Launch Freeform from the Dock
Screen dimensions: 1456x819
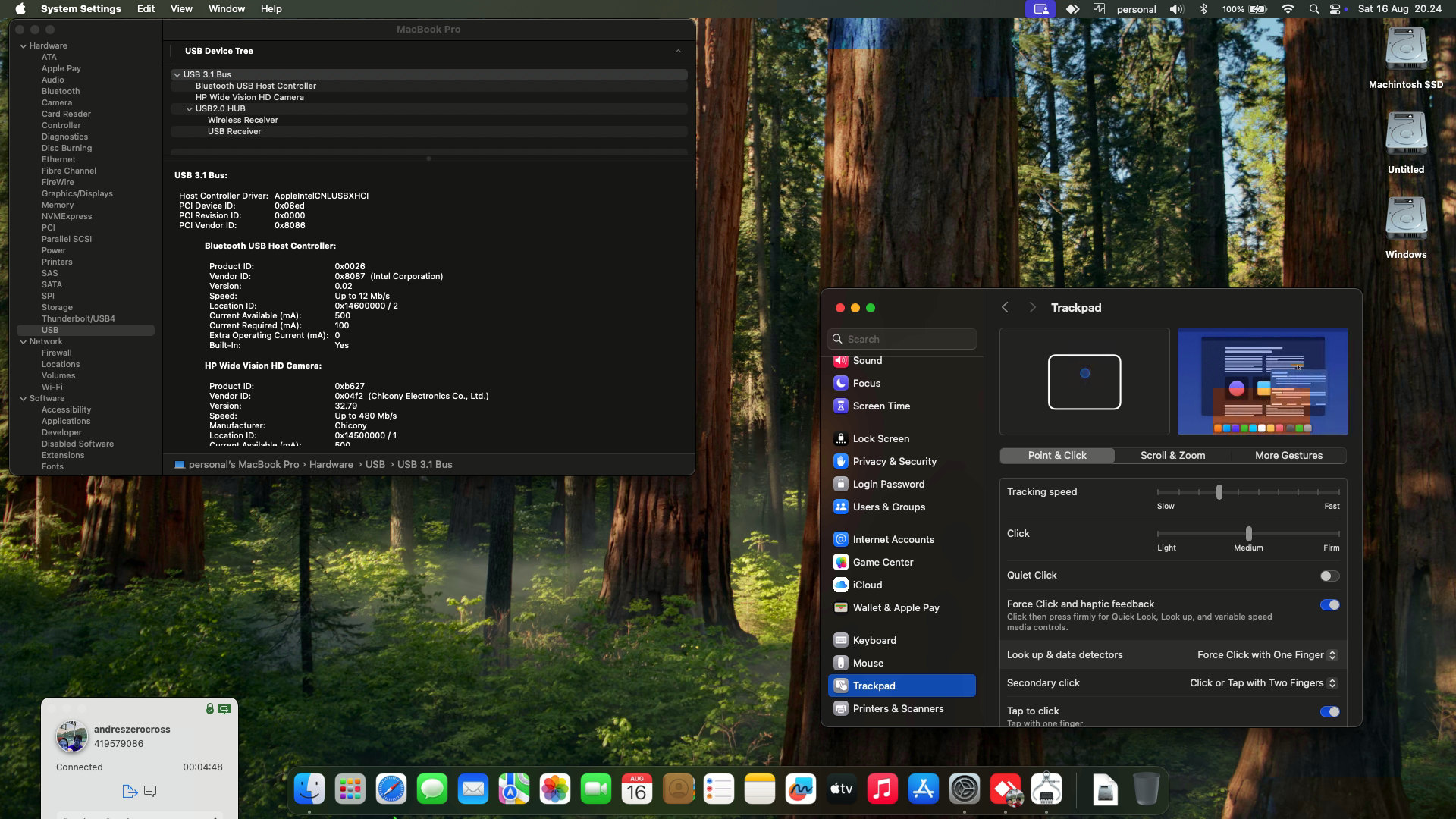(x=800, y=789)
